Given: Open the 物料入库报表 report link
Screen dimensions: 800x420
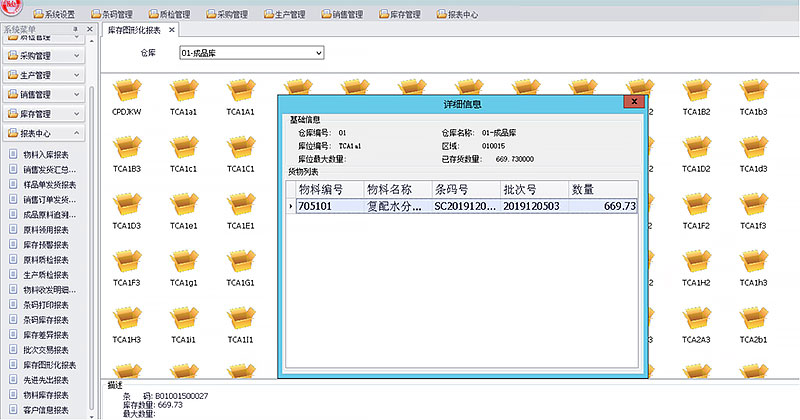Looking at the screenshot, I should tap(45, 155).
